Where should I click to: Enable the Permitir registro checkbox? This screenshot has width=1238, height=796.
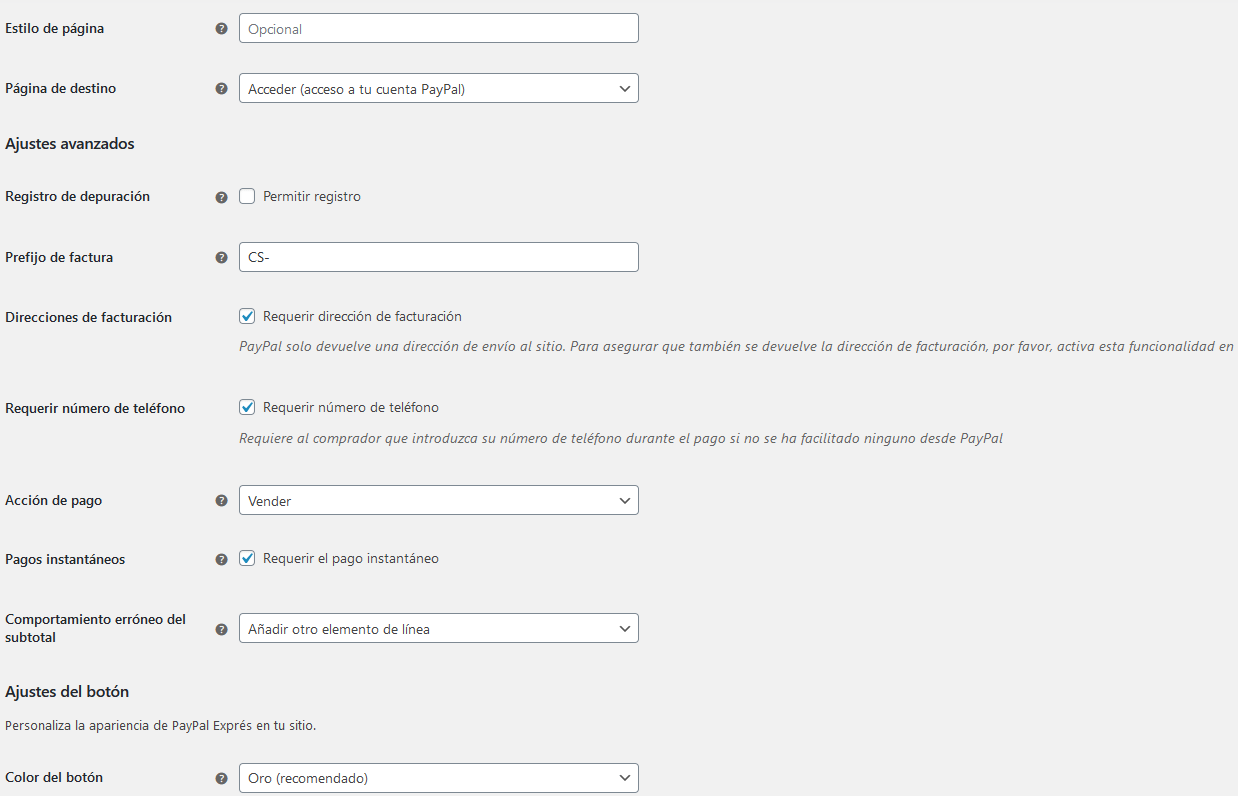point(247,196)
